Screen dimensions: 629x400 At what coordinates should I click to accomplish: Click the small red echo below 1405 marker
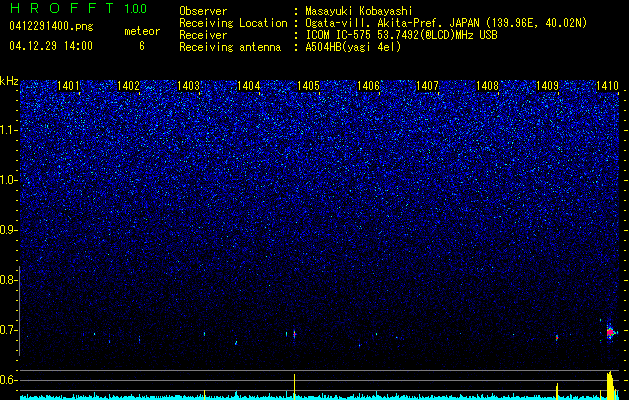294,334
